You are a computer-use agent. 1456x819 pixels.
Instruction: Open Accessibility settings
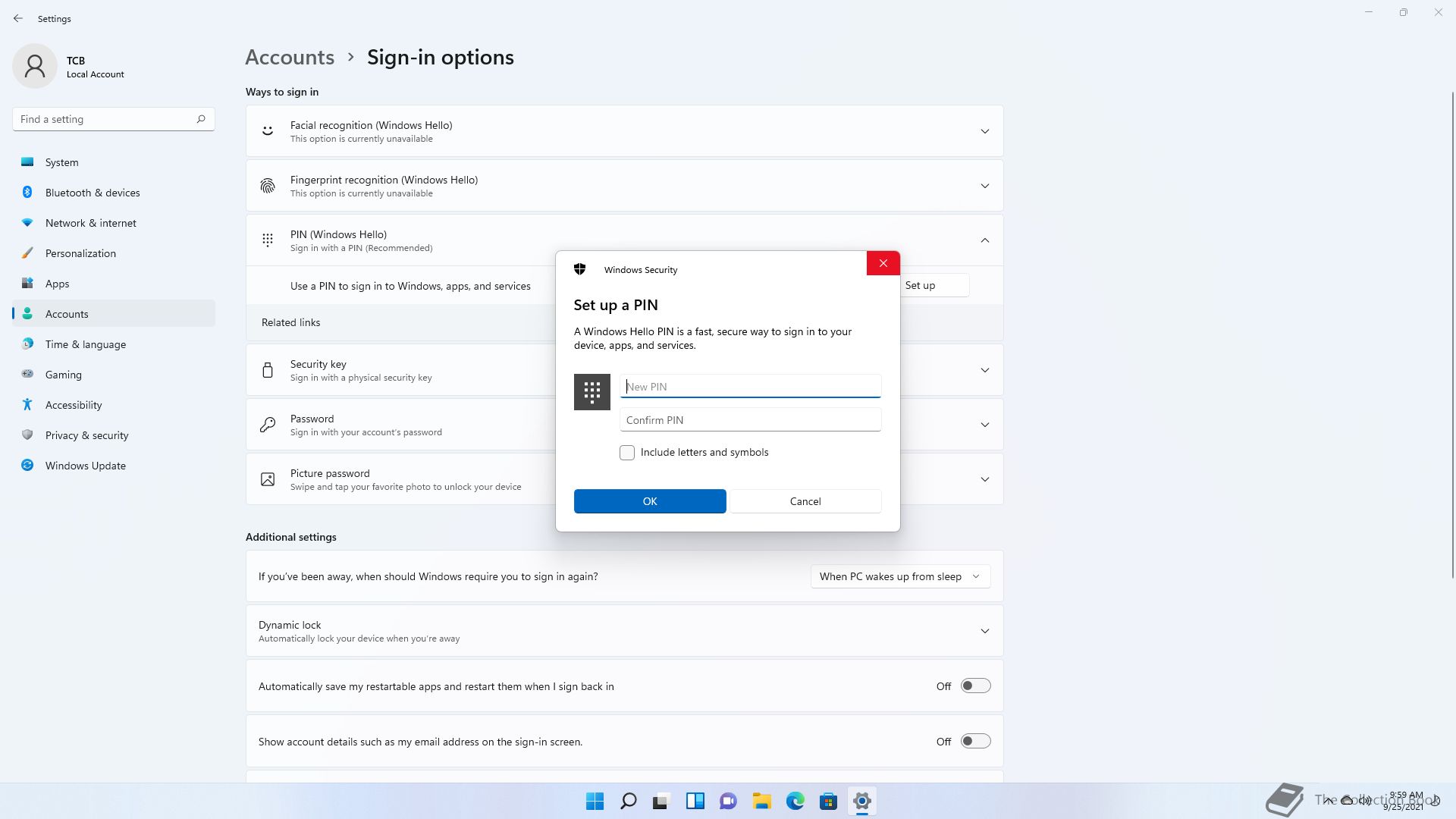(114, 405)
